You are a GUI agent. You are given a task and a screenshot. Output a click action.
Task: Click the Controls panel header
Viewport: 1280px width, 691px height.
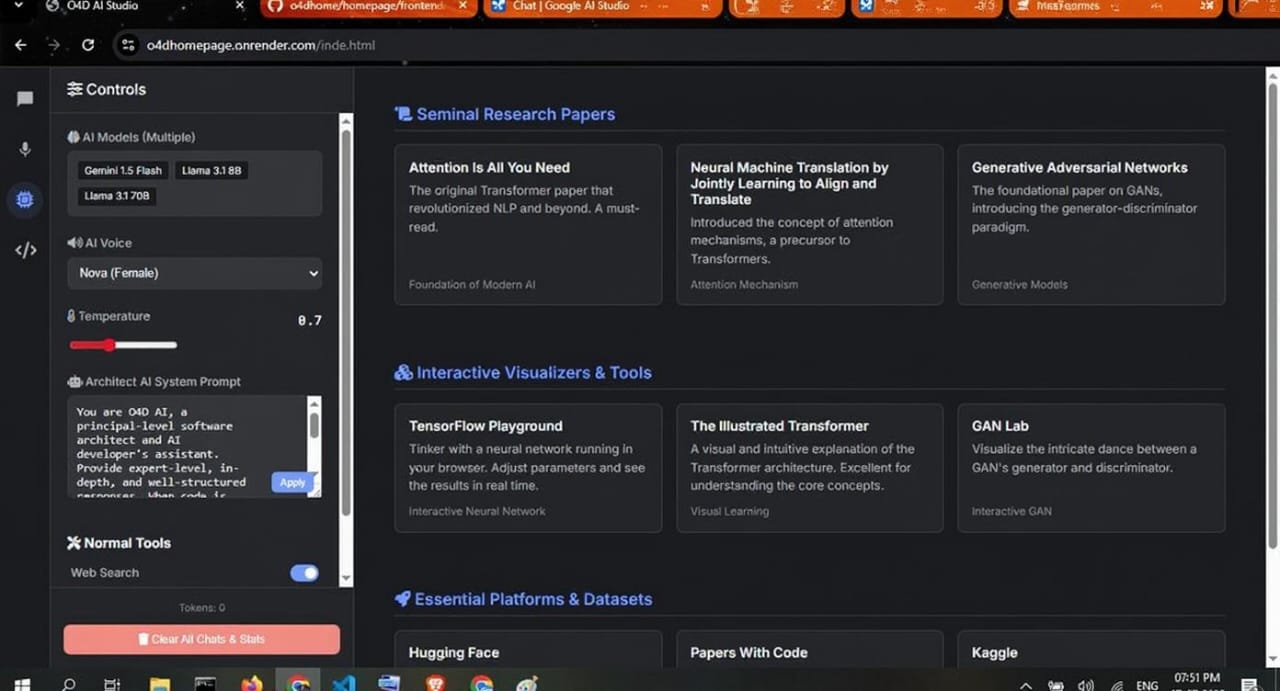click(x=106, y=89)
